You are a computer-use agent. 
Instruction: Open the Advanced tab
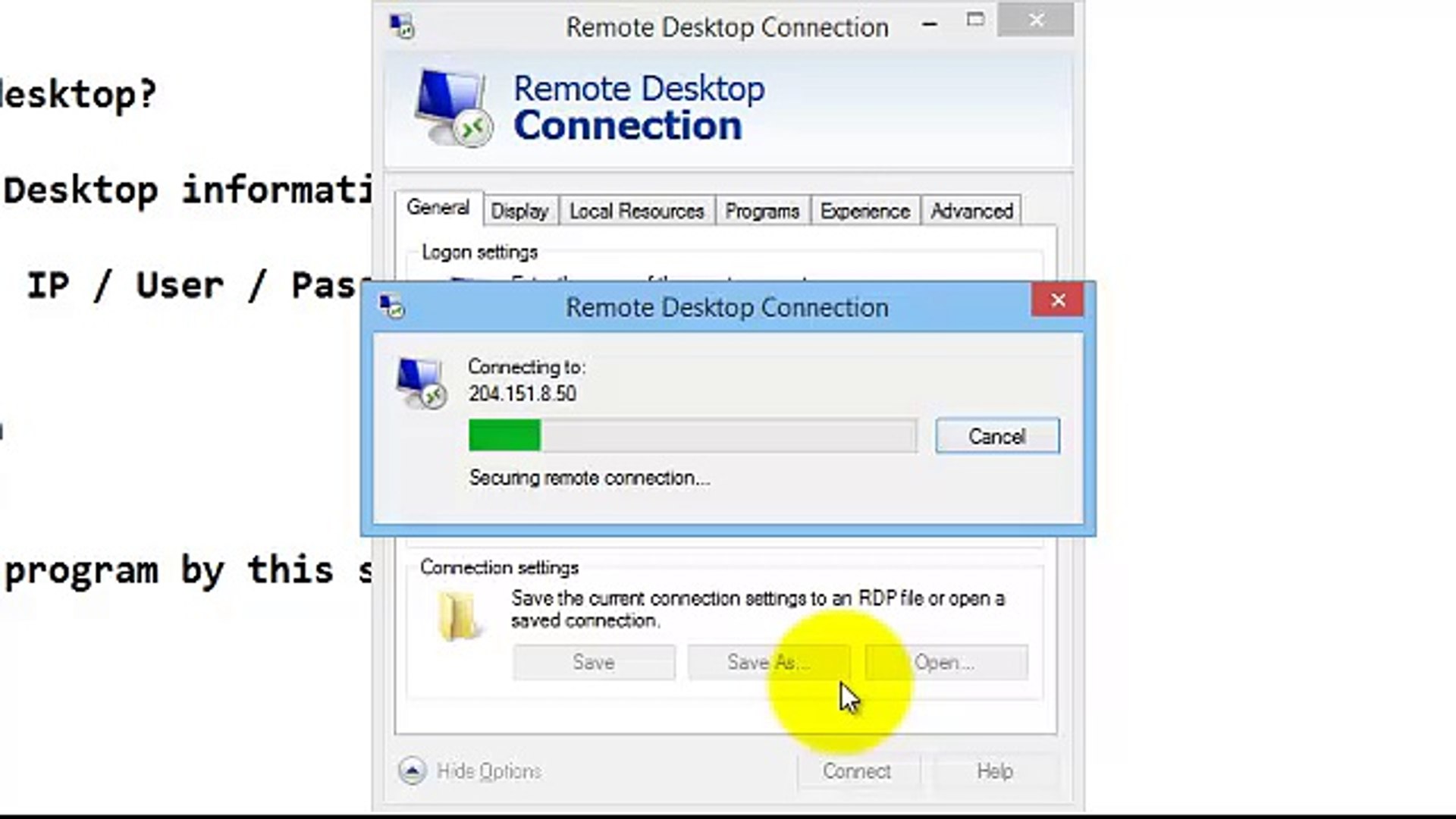coord(971,211)
